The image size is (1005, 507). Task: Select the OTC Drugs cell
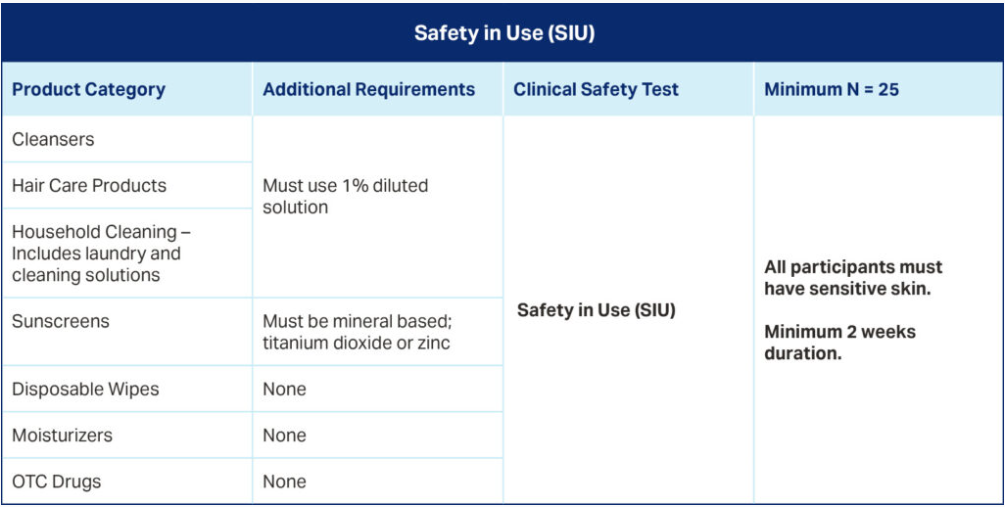pyautogui.click(x=56, y=482)
